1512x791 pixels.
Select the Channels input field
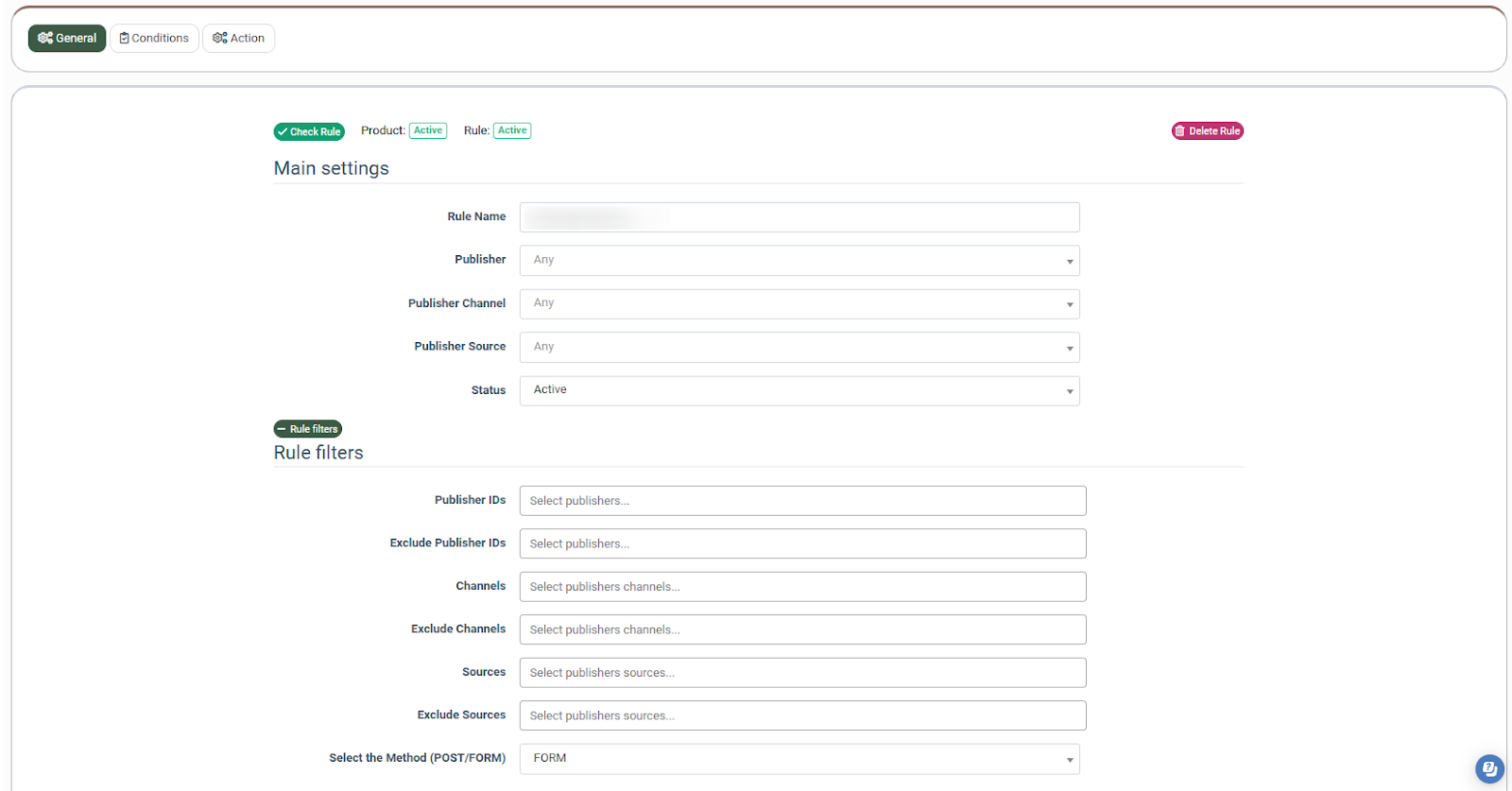[802, 587]
